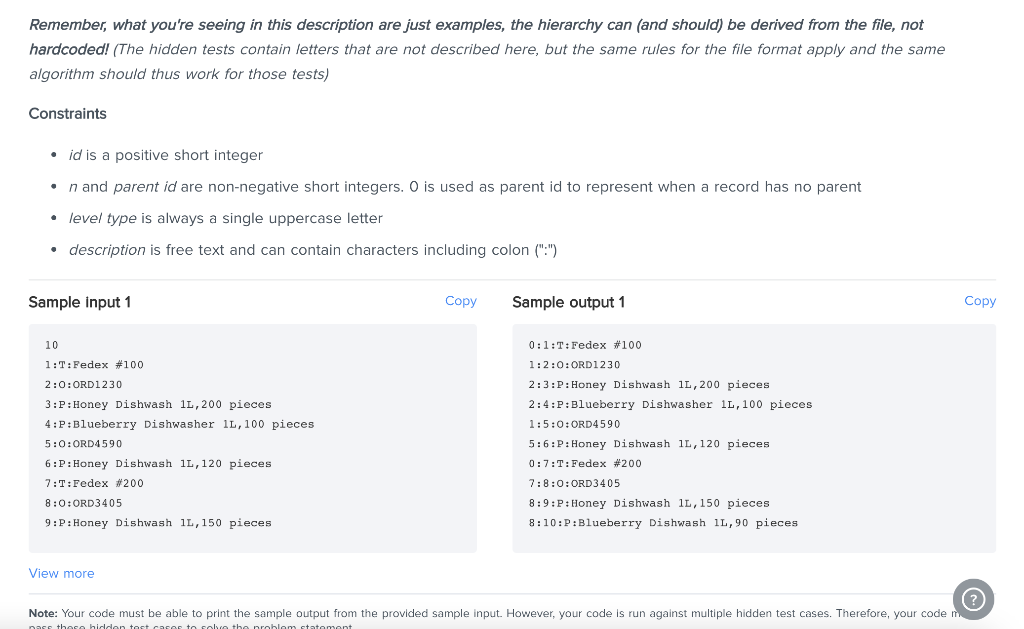Expand the sample with View more
Screen dimensions: 1024x629
(x=62, y=573)
